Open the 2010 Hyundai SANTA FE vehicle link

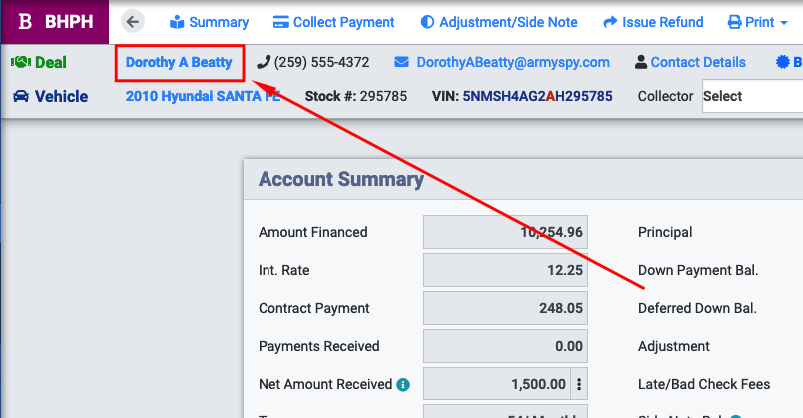pyautogui.click(x=203, y=96)
